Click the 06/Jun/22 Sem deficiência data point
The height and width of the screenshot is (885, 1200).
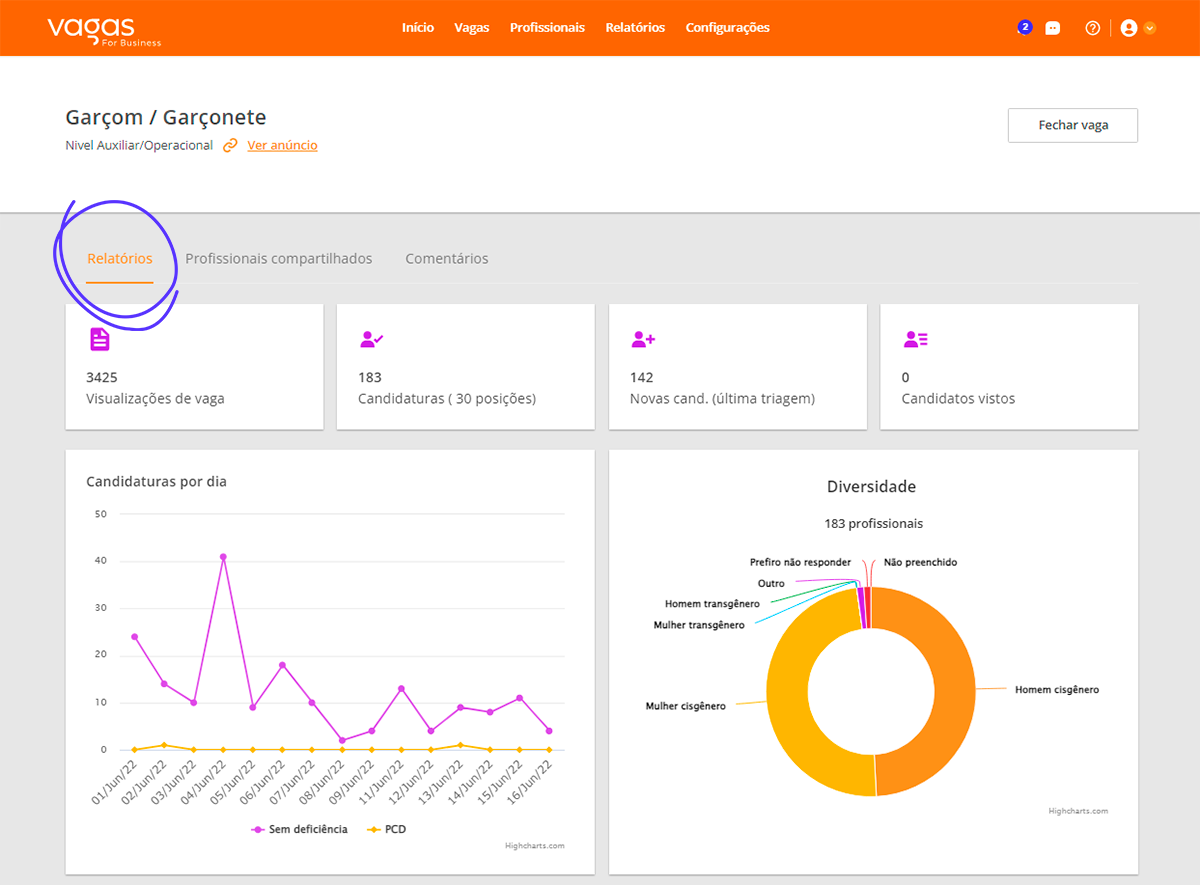click(282, 665)
